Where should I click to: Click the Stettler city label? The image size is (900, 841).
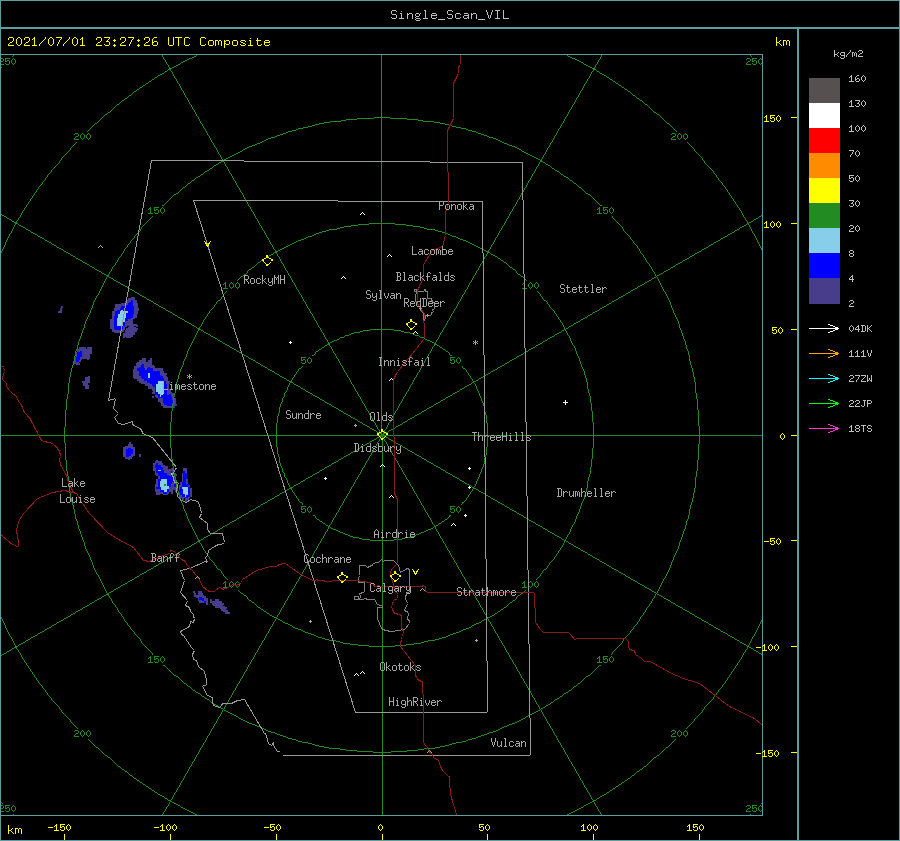[583, 289]
